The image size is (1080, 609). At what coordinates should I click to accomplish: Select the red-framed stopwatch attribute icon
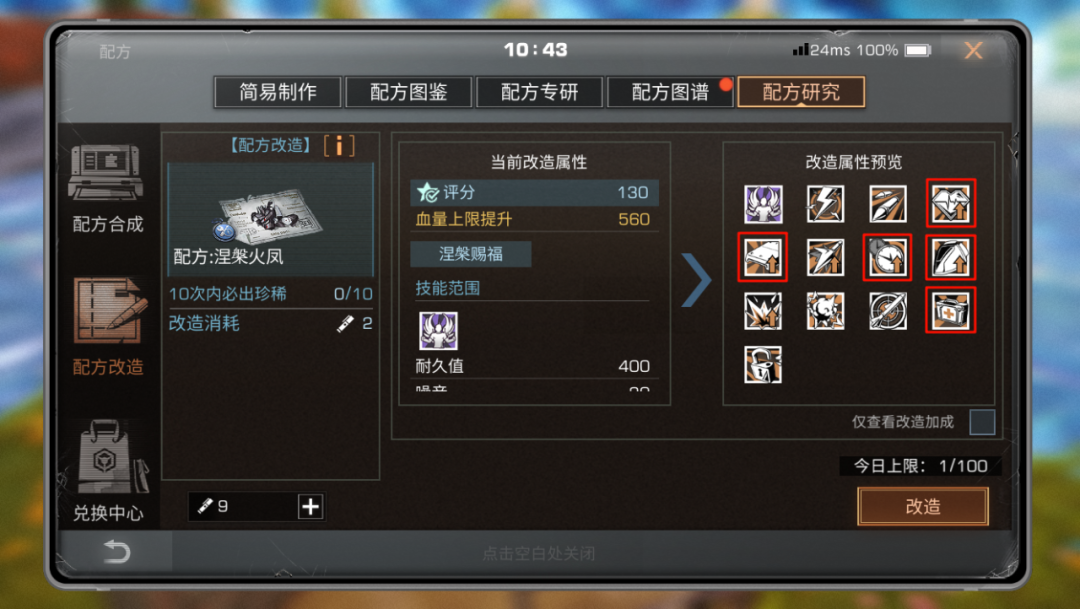[x=887, y=257]
